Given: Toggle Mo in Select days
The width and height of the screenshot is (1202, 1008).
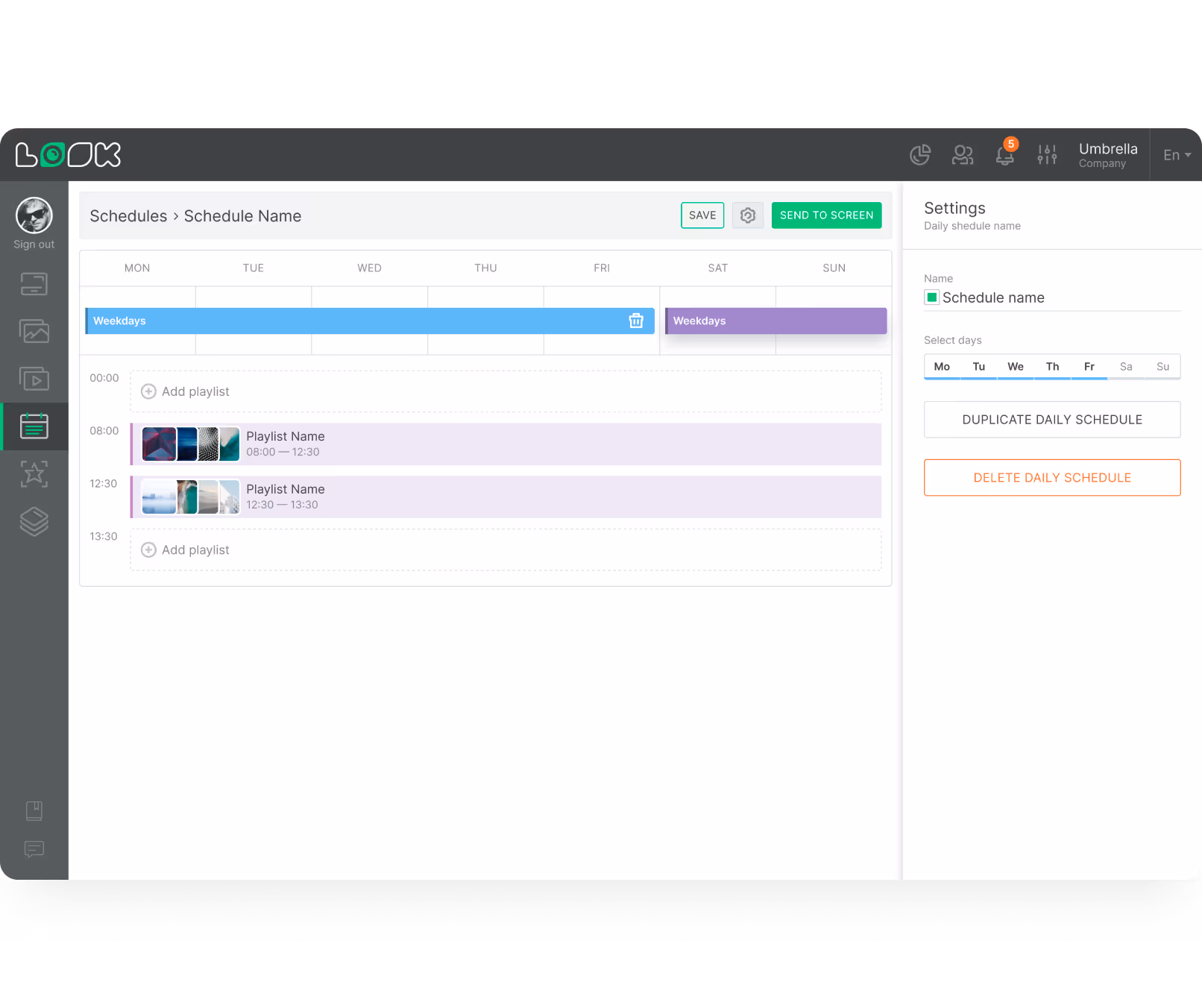Looking at the screenshot, I should pos(942,366).
